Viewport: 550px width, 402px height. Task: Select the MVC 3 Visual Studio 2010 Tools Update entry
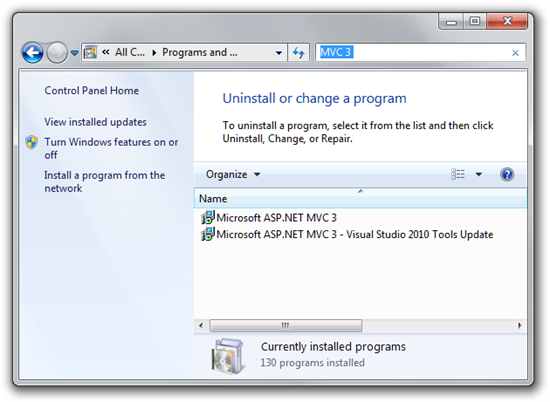point(355,234)
